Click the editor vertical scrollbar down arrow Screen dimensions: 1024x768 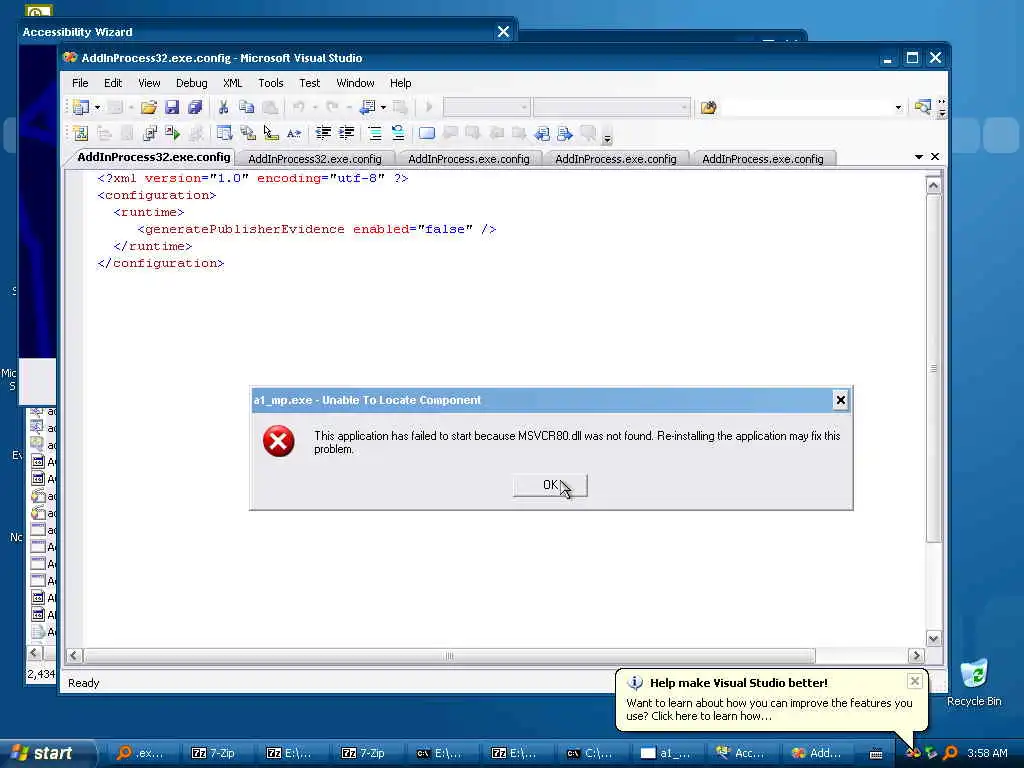pos(933,639)
